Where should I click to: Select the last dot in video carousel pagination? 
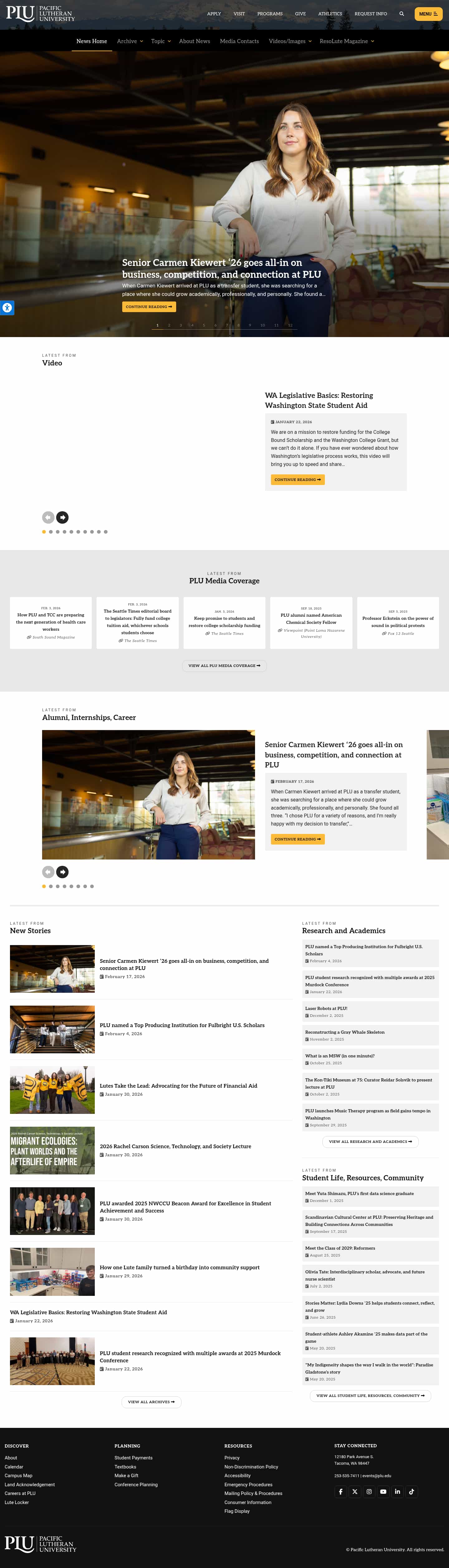(106, 532)
